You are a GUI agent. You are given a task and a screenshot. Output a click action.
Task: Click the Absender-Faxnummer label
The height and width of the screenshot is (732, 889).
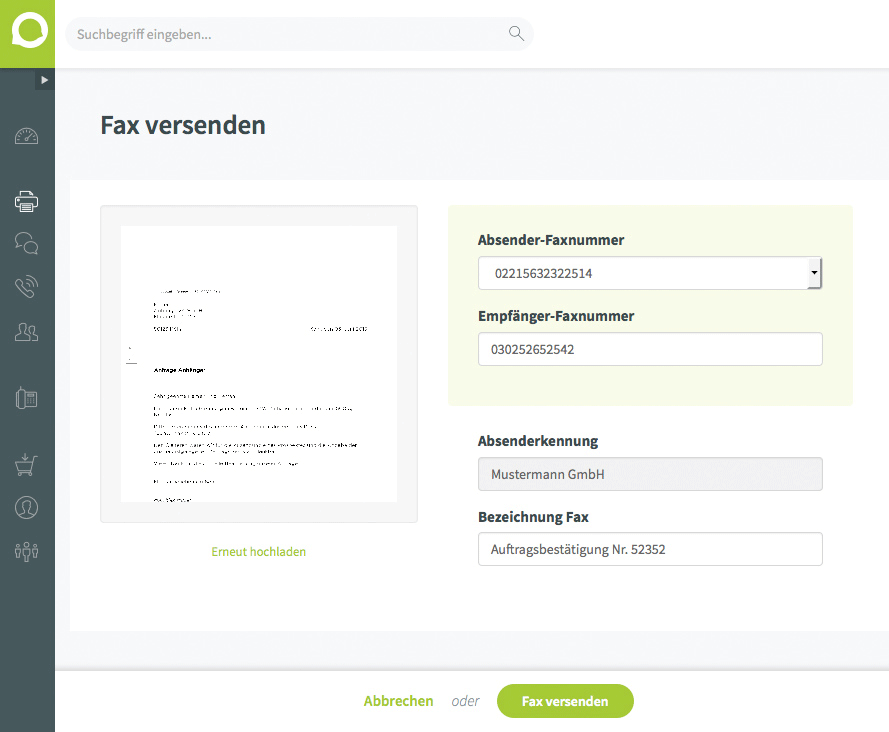pyautogui.click(x=551, y=240)
